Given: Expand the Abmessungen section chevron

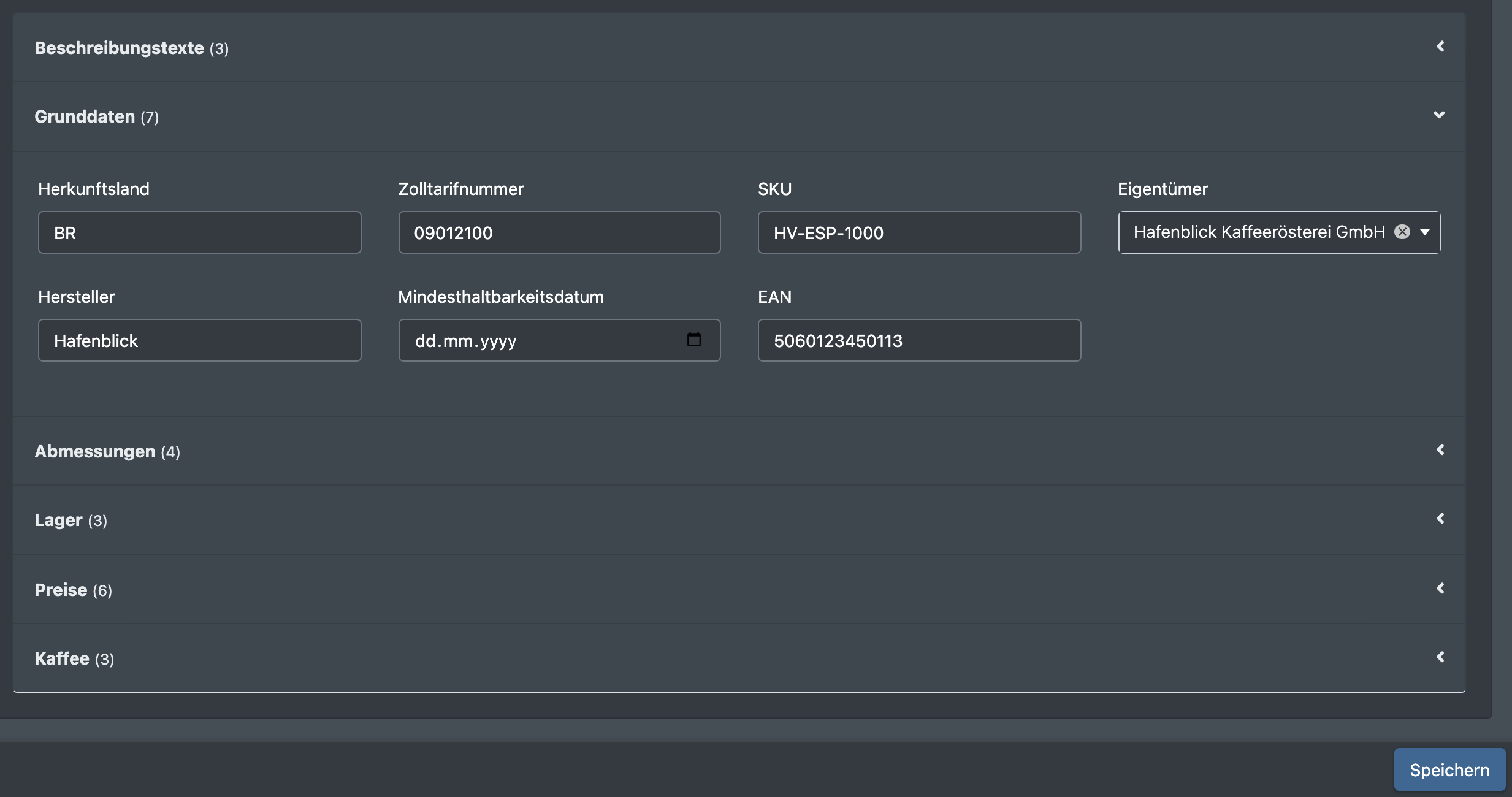Looking at the screenshot, I should coord(1440,450).
